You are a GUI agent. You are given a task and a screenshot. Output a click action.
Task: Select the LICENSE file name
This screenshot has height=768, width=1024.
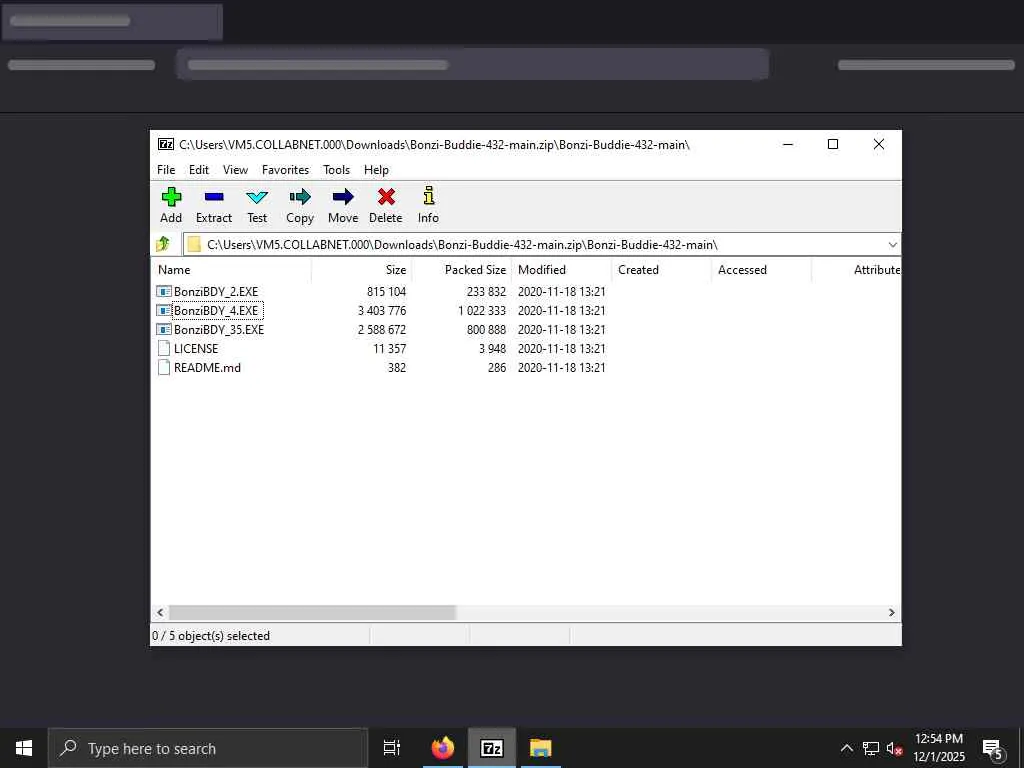[196, 348]
